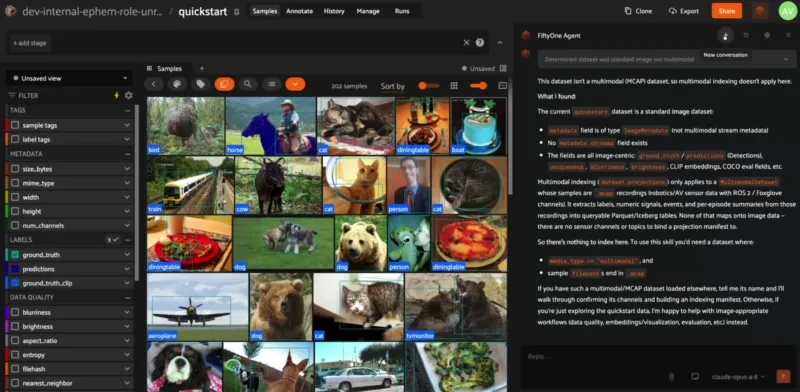
Task: Enable the blurriness checkbox
Action: [x=15, y=312]
